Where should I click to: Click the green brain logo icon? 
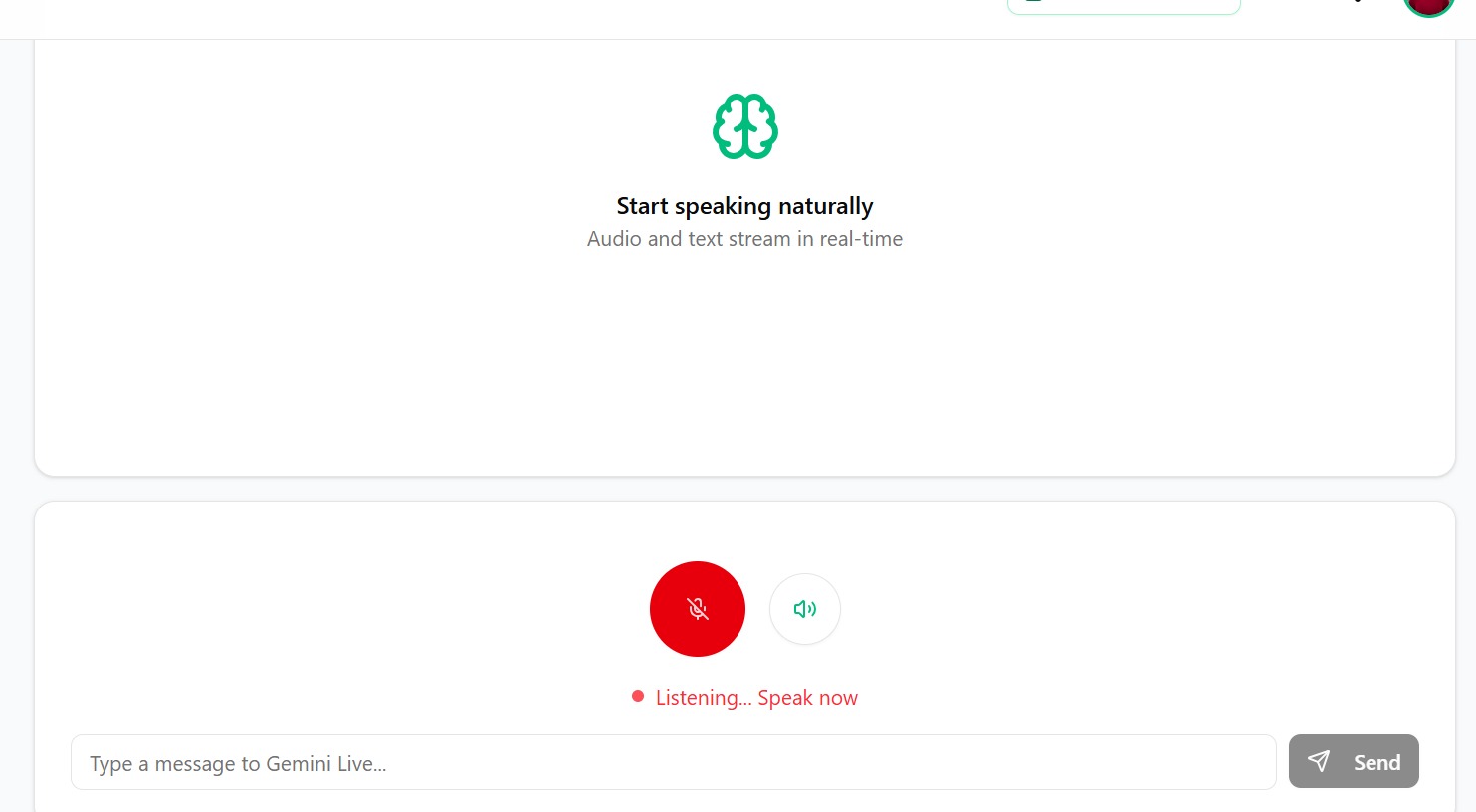click(x=744, y=126)
